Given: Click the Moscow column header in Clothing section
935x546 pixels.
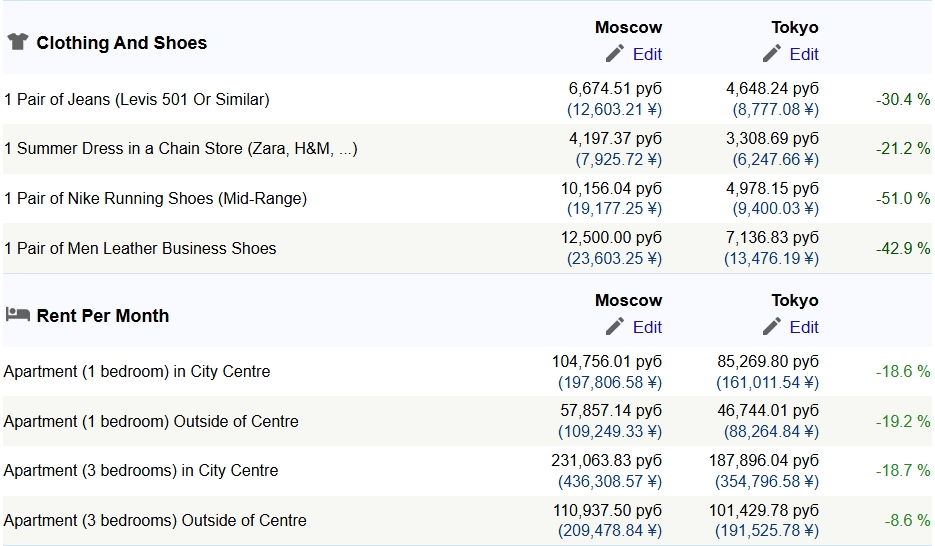Looking at the screenshot, I should pos(629,27).
